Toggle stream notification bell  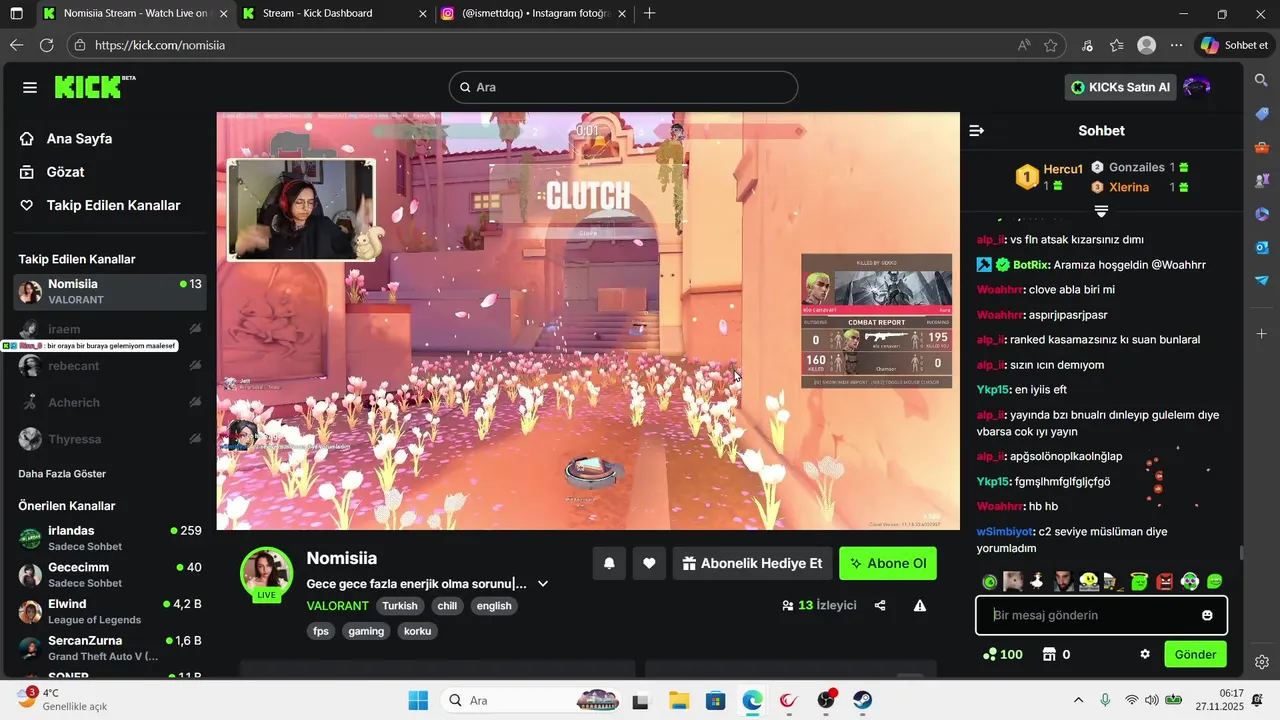(609, 563)
